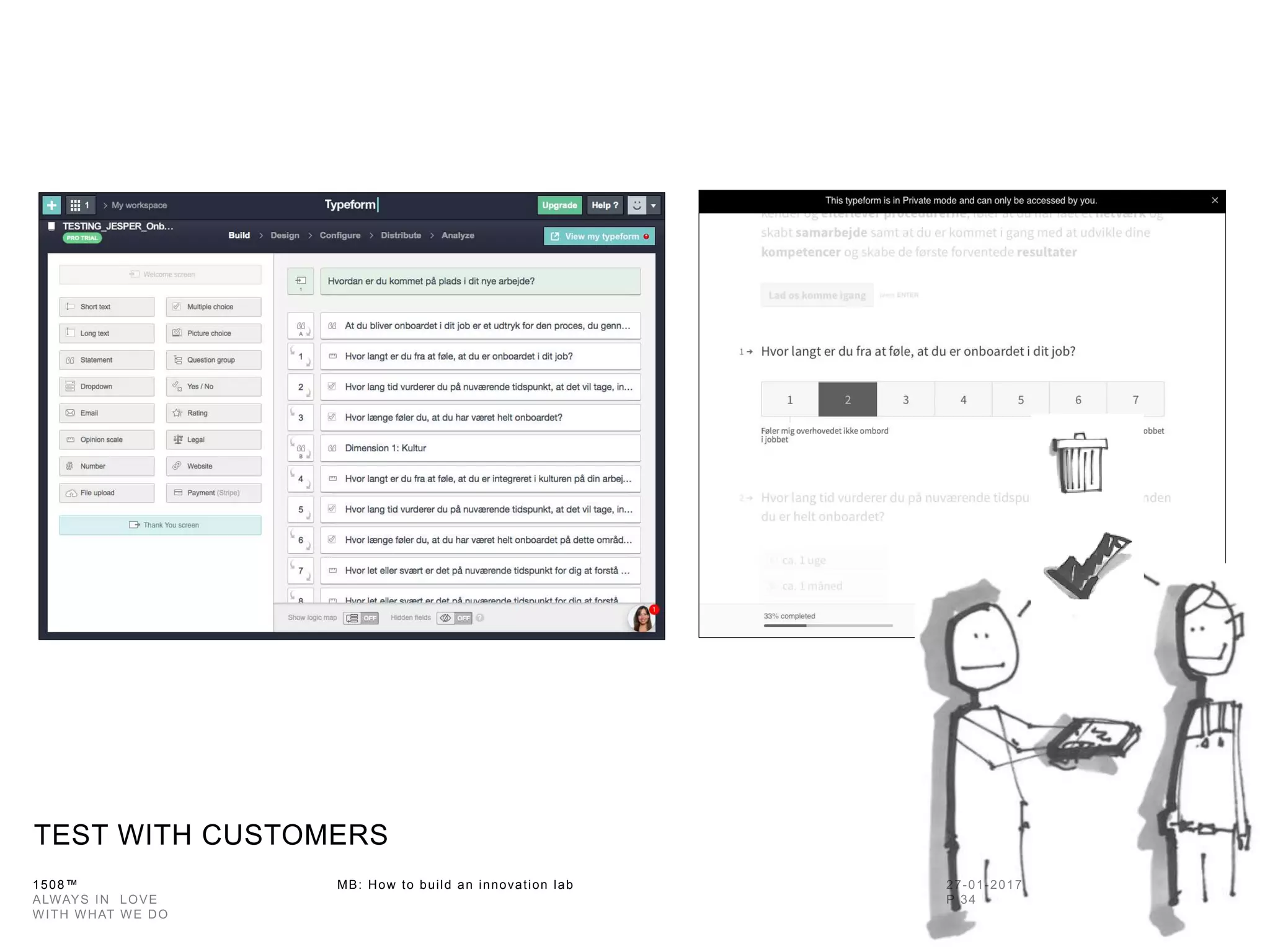Add a Rating field
The image size is (1270, 952).
213,413
